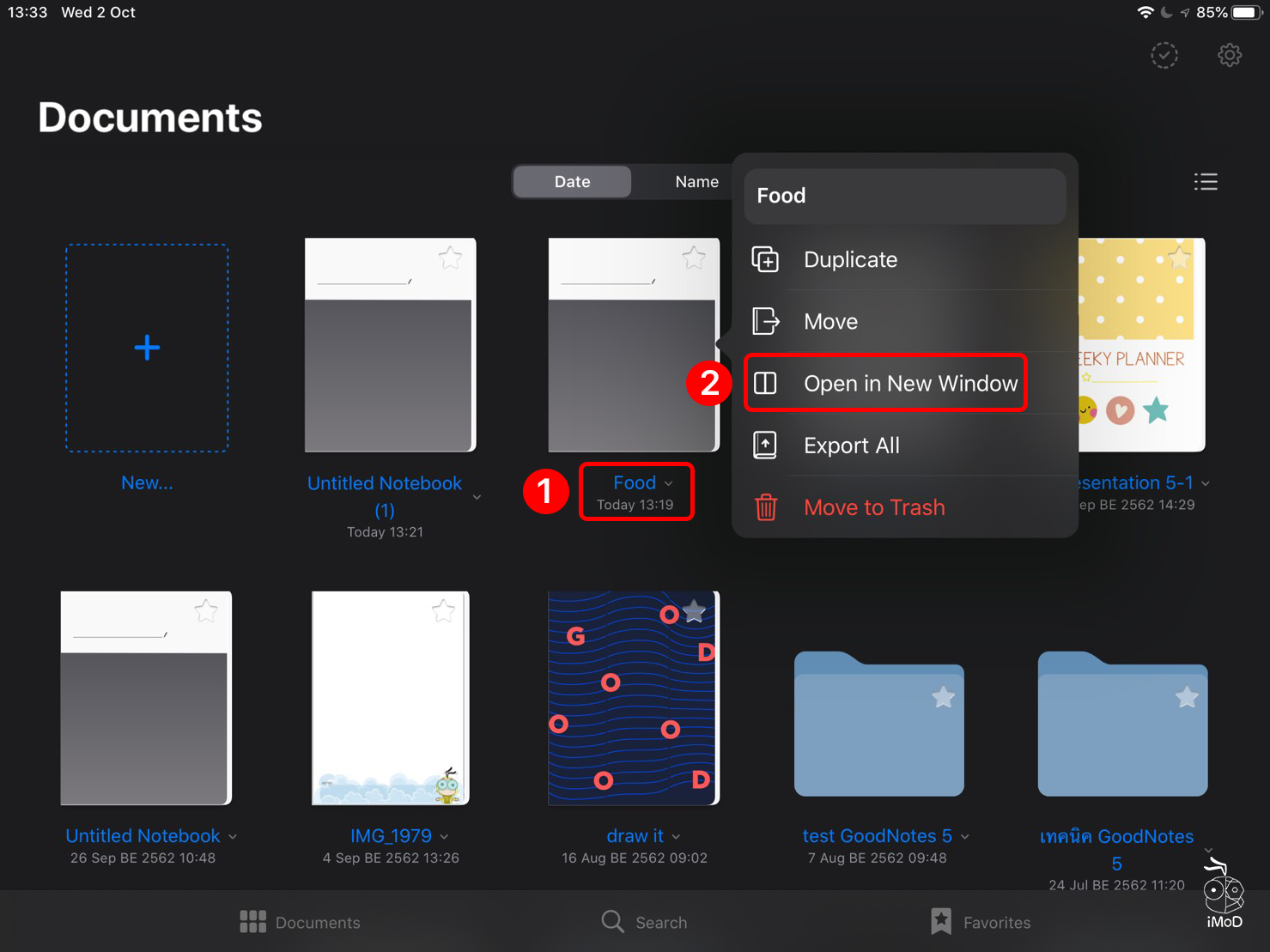The image size is (1270, 952).
Task: Tap the plus icon for new document
Action: 147,348
